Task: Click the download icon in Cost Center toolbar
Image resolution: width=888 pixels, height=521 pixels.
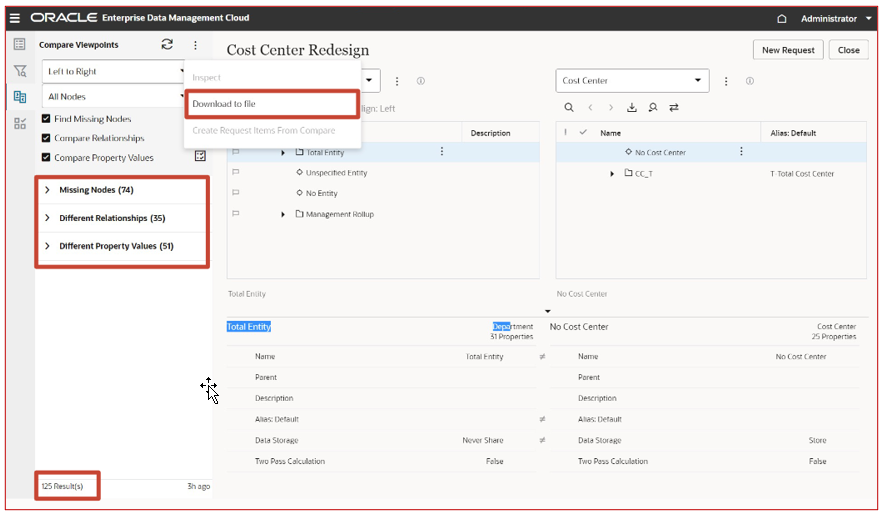Action: [x=632, y=107]
